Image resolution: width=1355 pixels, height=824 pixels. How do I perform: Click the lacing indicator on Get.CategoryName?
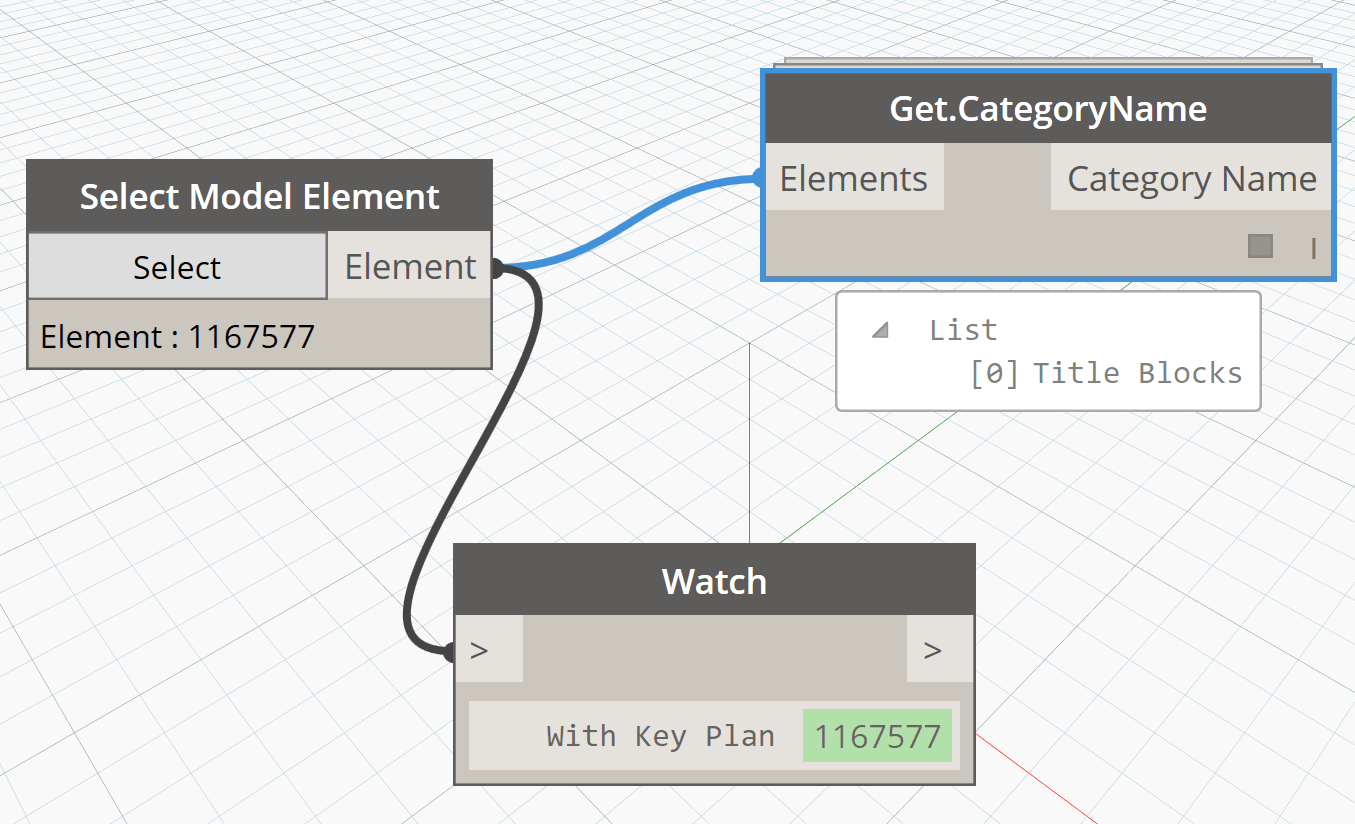pos(1313,248)
